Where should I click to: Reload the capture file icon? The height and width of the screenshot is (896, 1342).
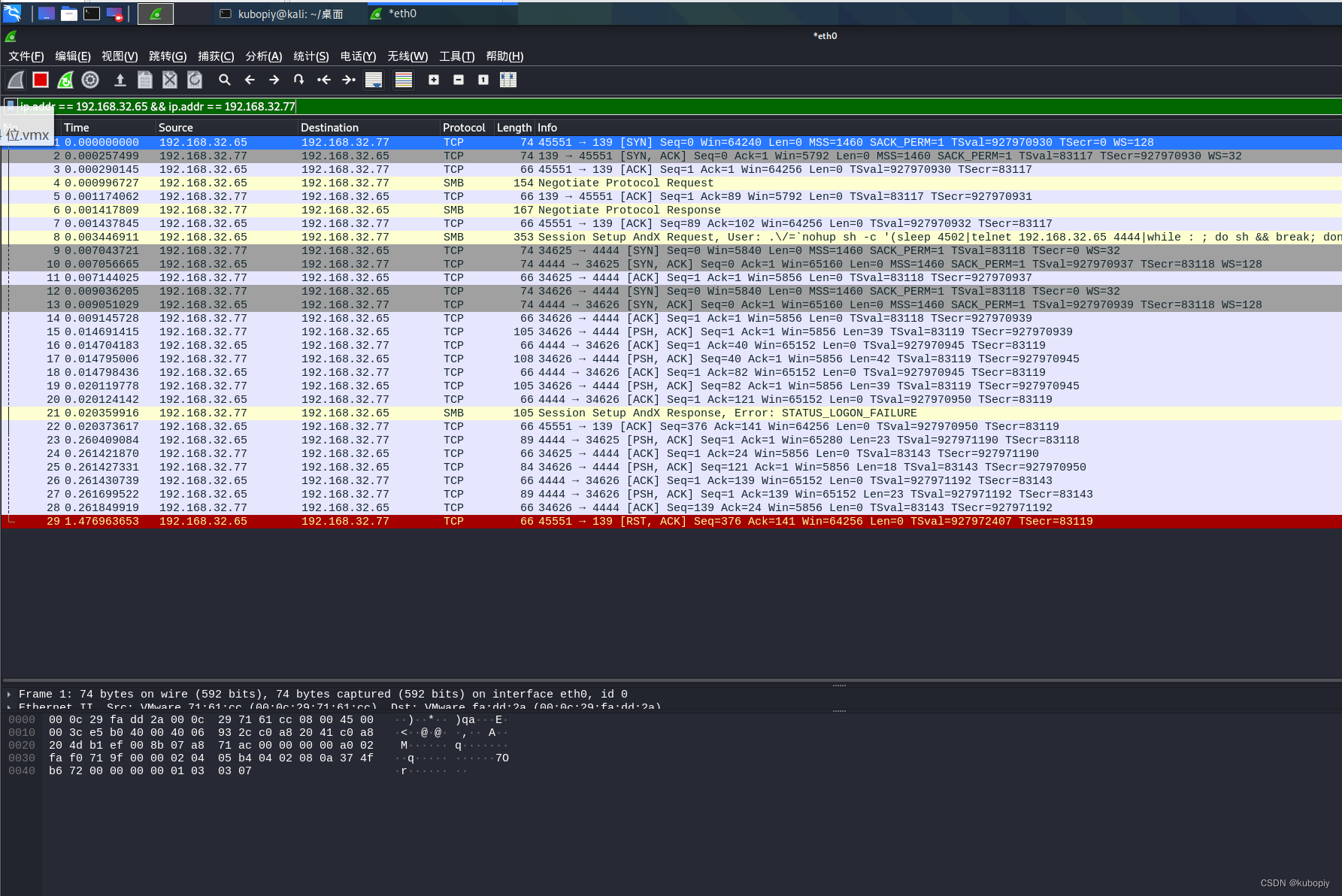coord(195,80)
